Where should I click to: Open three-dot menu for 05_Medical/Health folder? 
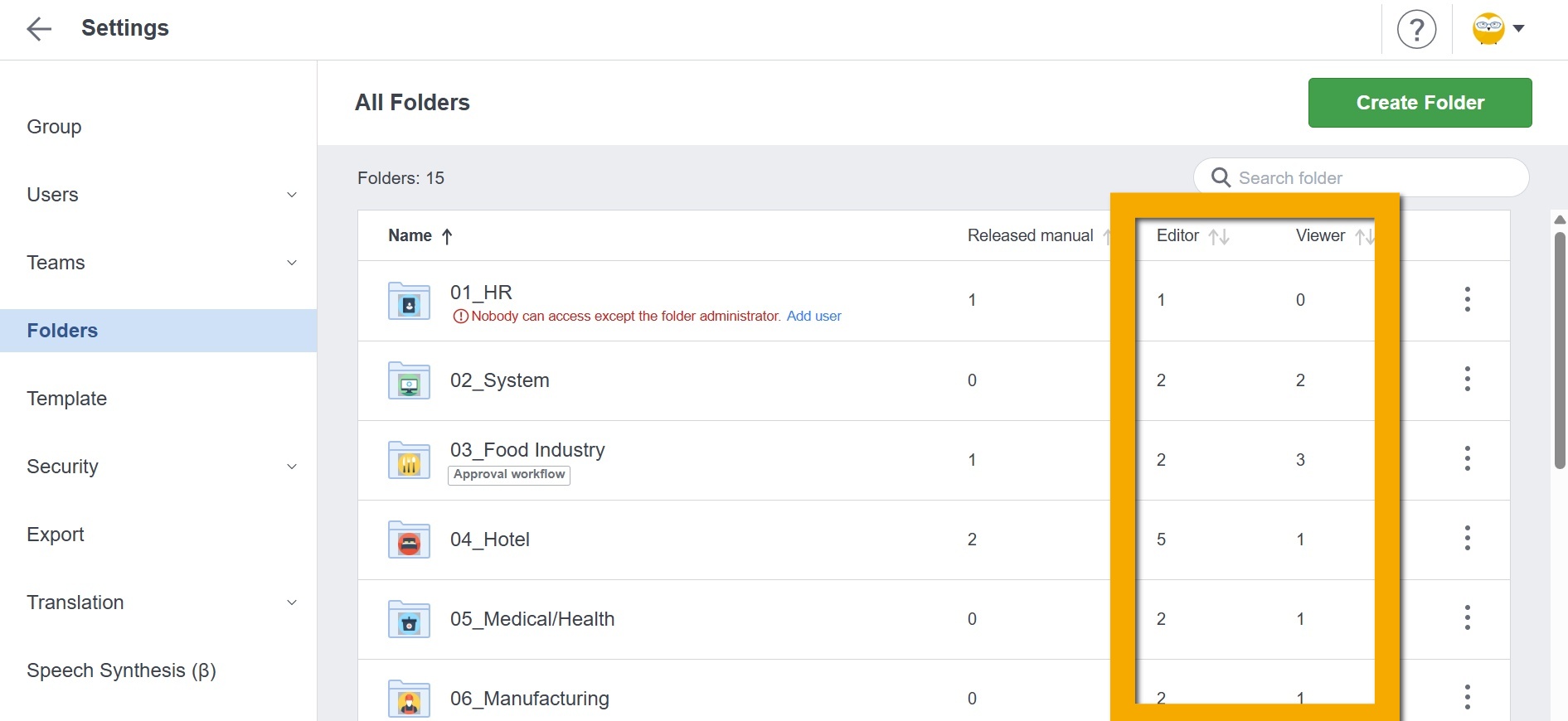click(1467, 618)
